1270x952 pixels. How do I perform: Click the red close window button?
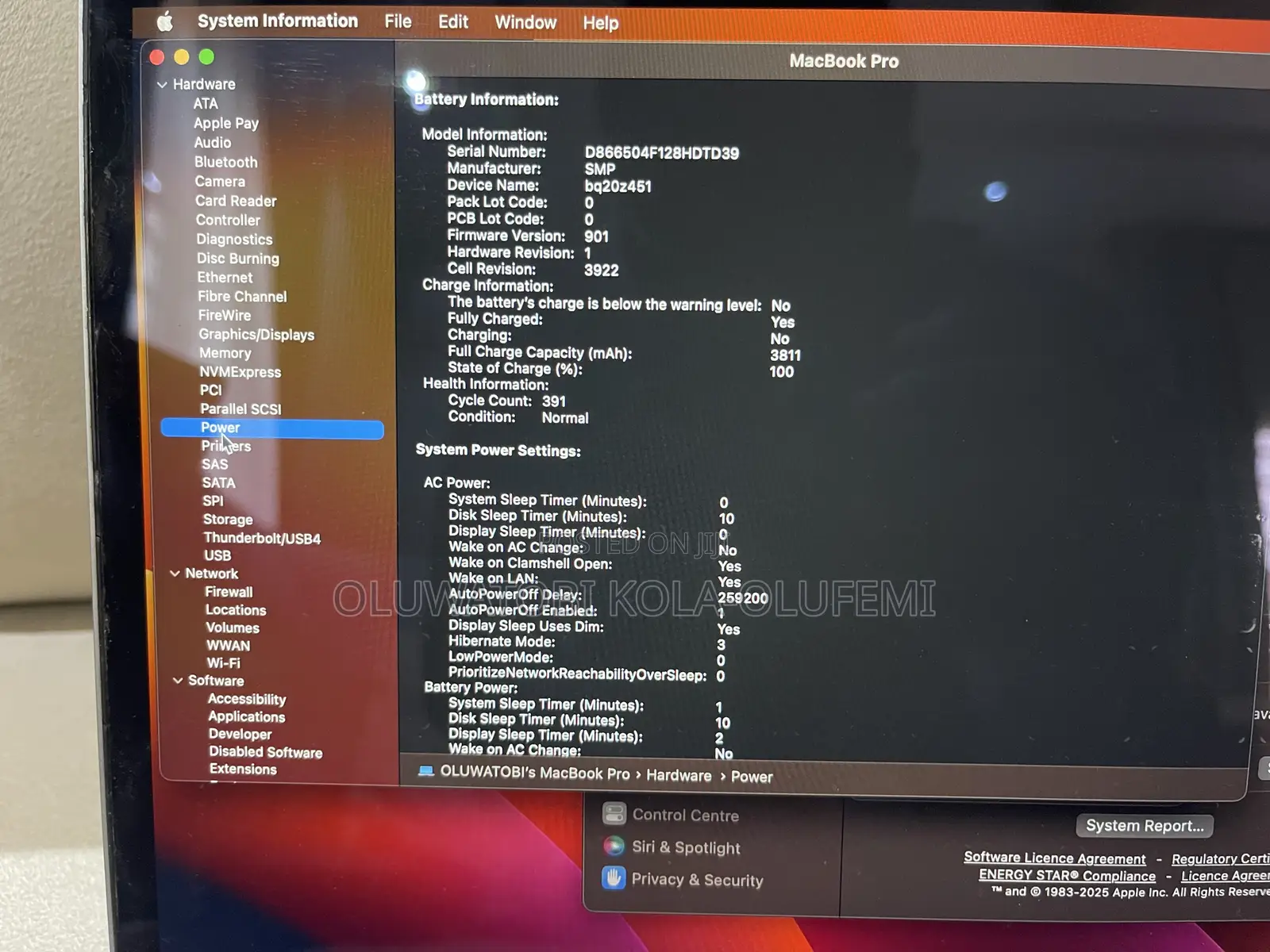coord(157,57)
